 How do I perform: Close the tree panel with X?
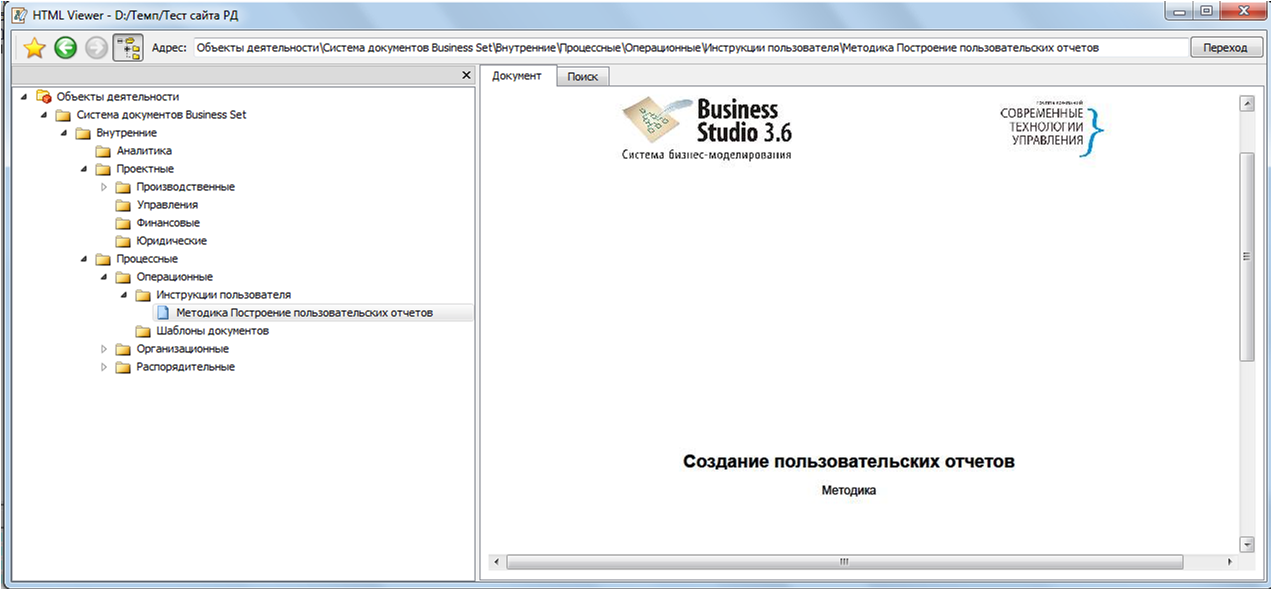click(465, 76)
